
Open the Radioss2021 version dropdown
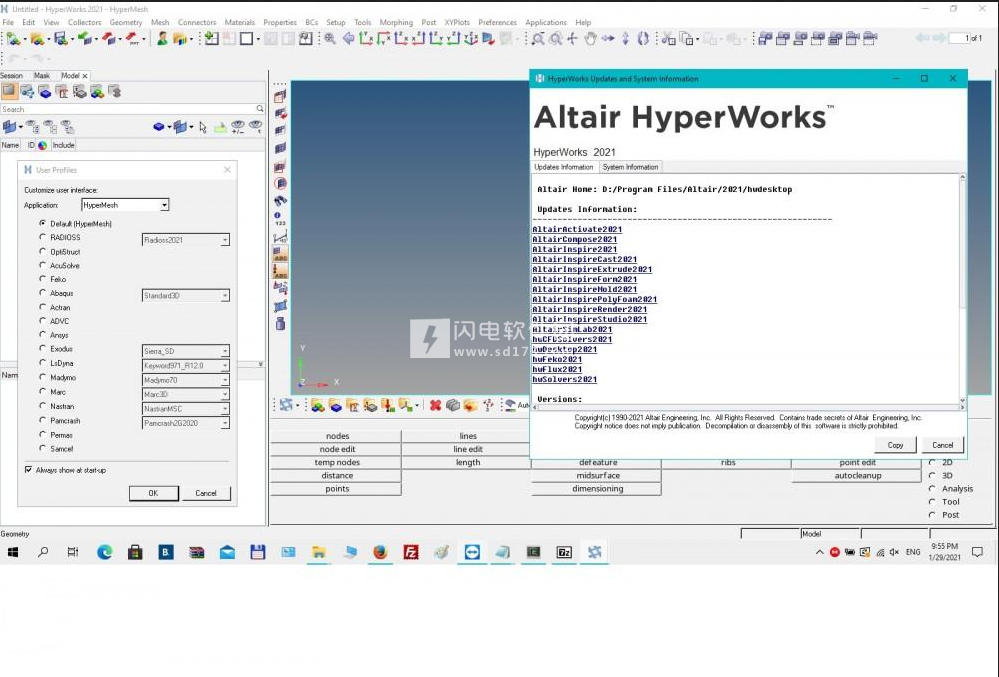(x=185, y=240)
